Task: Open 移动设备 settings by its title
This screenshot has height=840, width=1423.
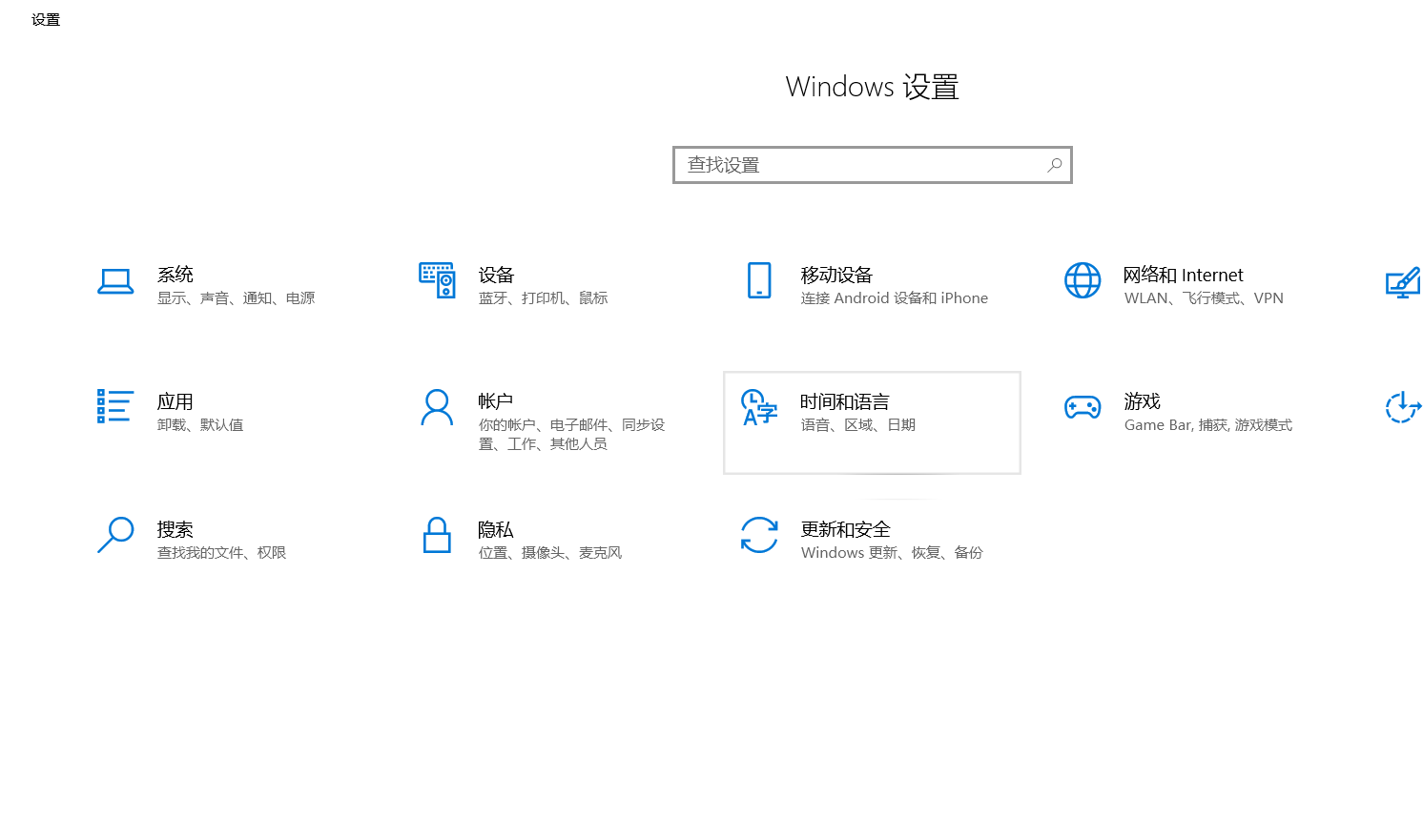Action: click(836, 275)
